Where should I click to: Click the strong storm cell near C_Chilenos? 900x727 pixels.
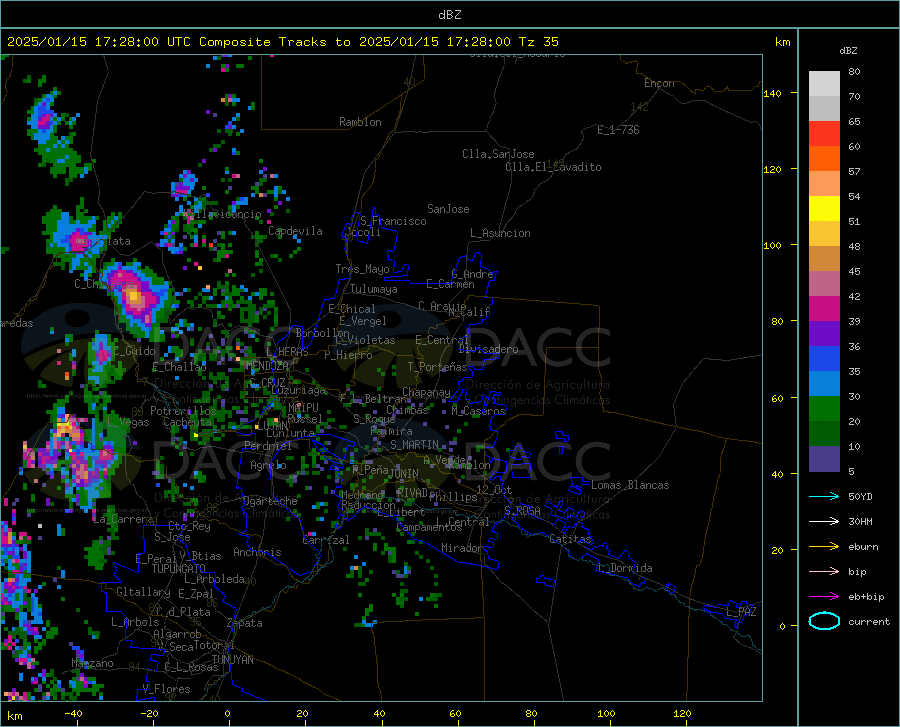(135, 297)
